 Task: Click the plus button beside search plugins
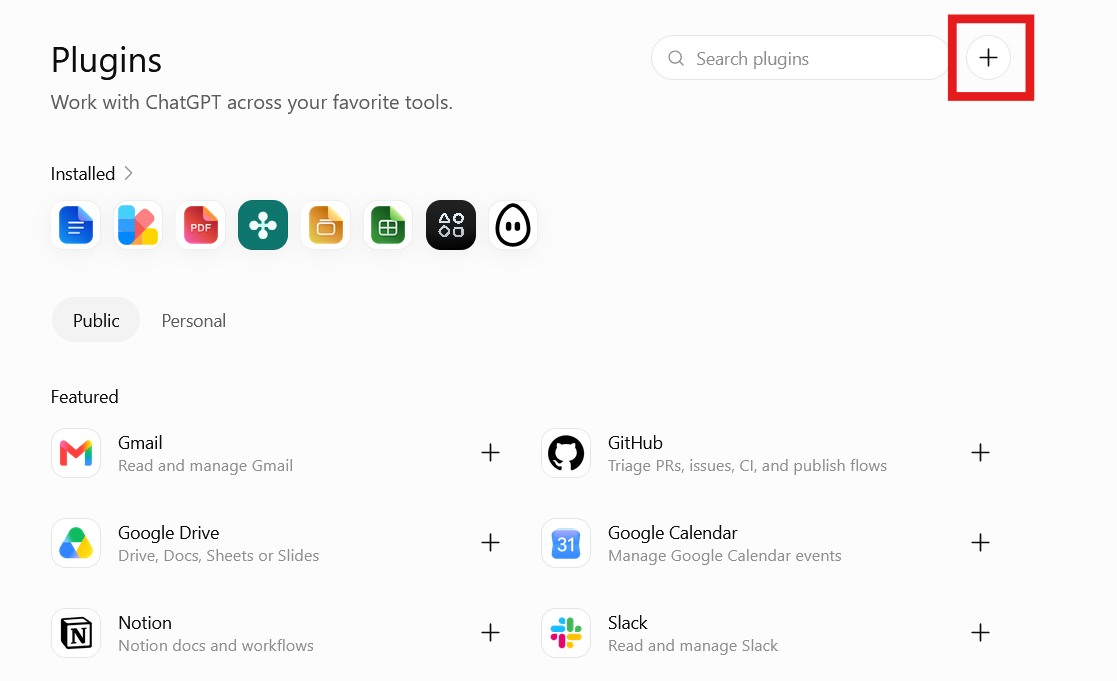pos(988,58)
